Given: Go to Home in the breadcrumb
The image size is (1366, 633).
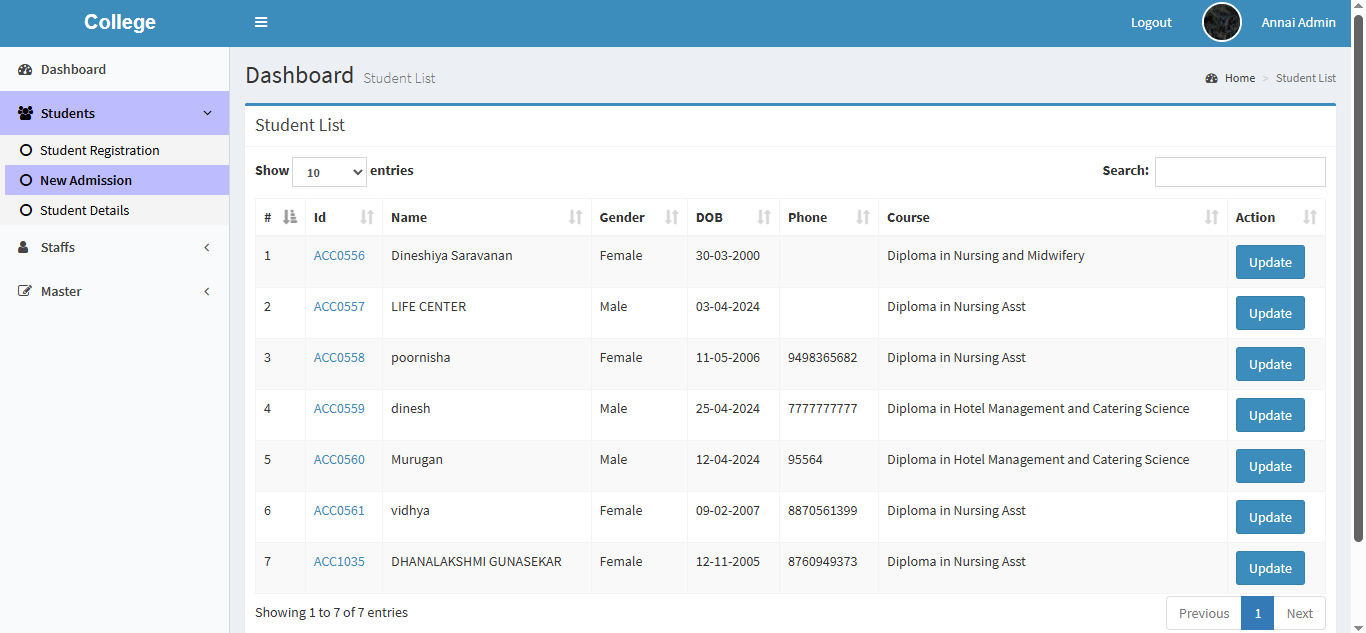Looking at the screenshot, I should pos(1239,78).
